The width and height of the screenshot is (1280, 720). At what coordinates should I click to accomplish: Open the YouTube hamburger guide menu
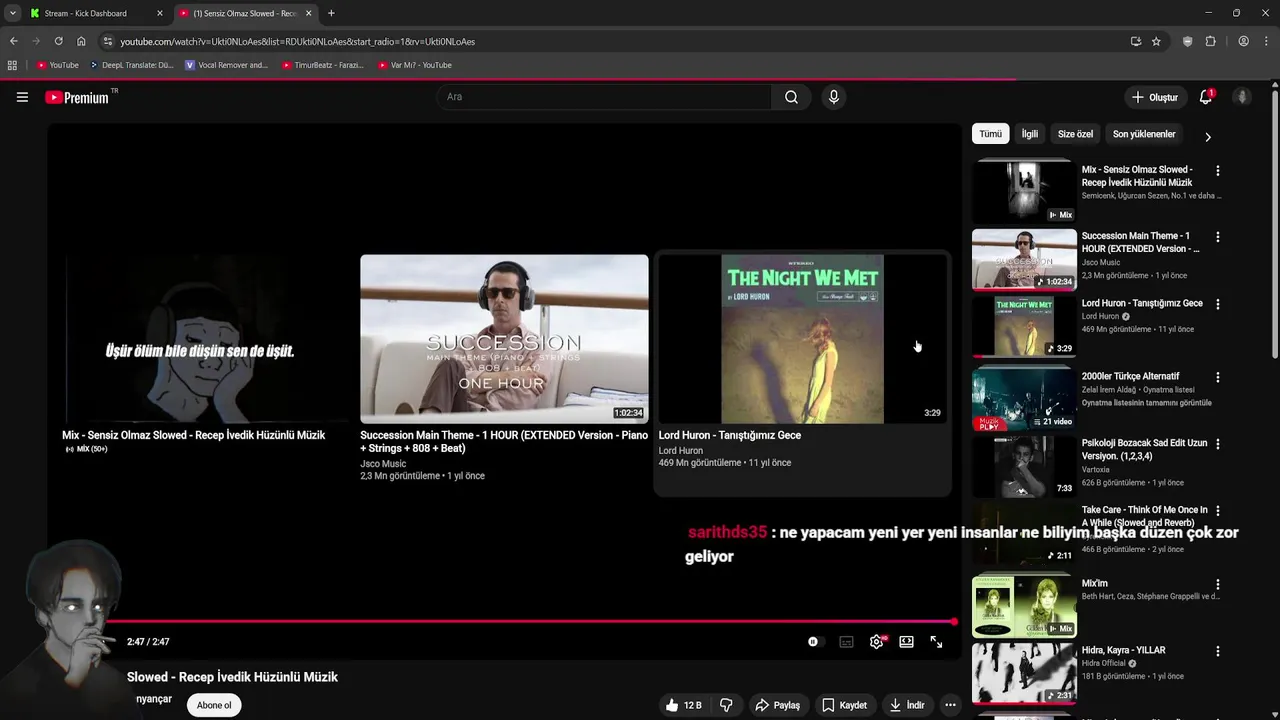pyautogui.click(x=22, y=97)
